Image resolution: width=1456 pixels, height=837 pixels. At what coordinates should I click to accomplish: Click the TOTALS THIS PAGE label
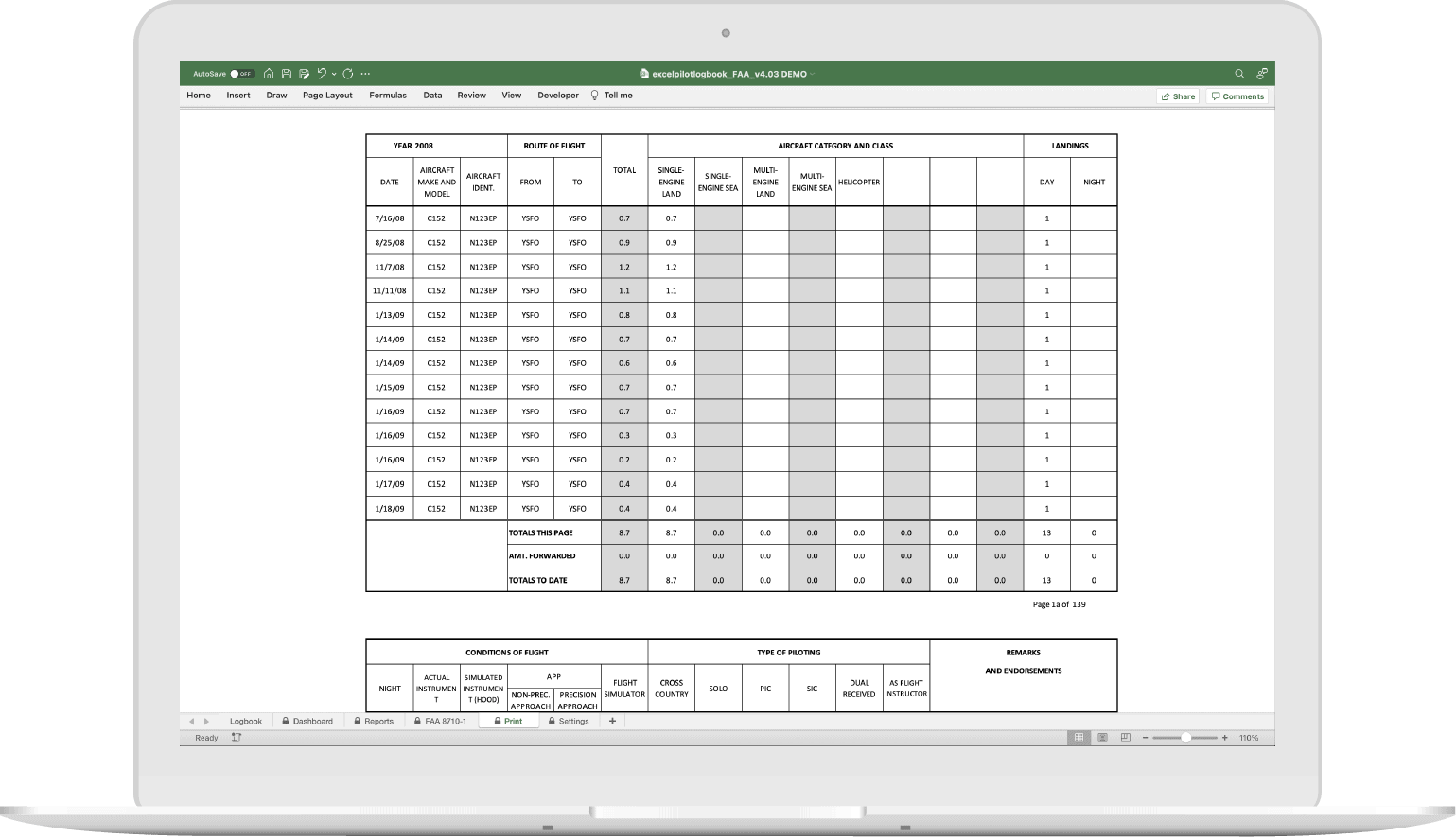(540, 533)
